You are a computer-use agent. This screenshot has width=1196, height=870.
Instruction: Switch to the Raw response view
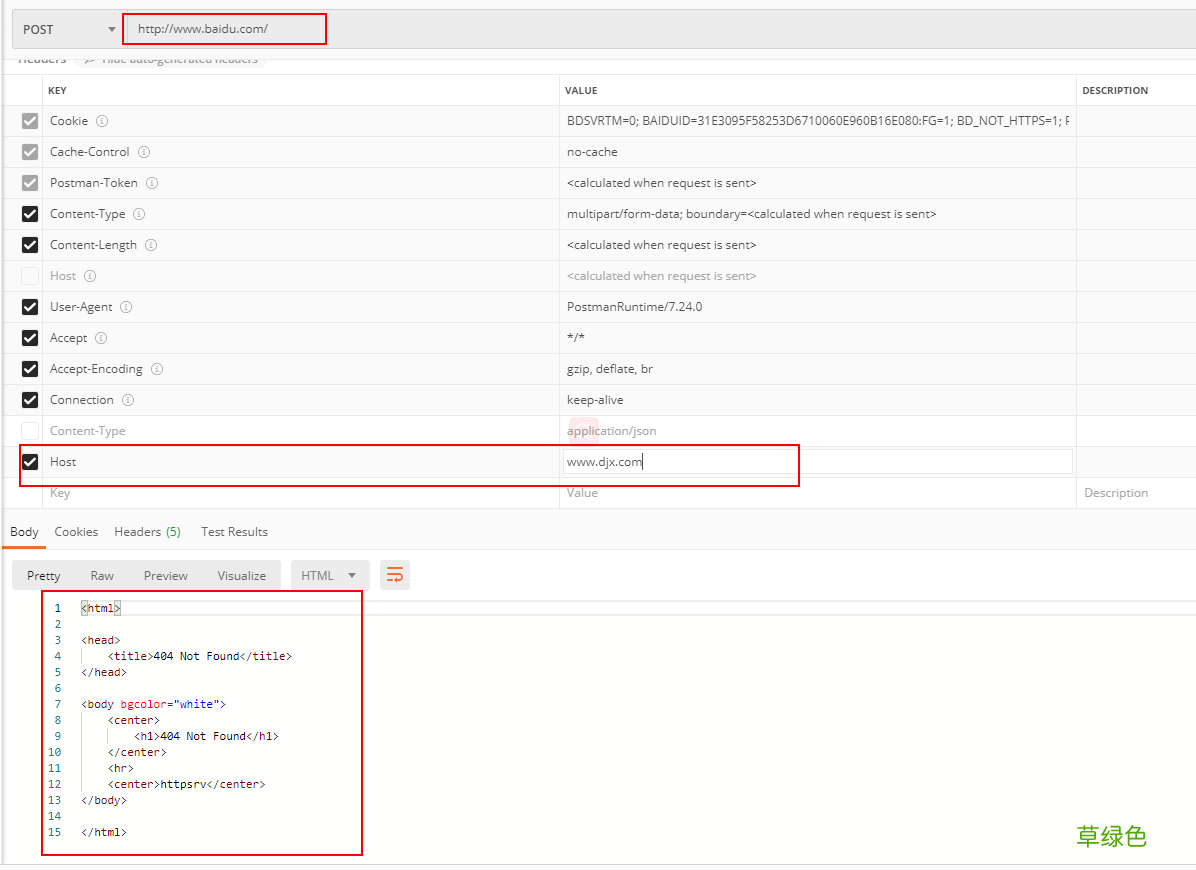(102, 576)
